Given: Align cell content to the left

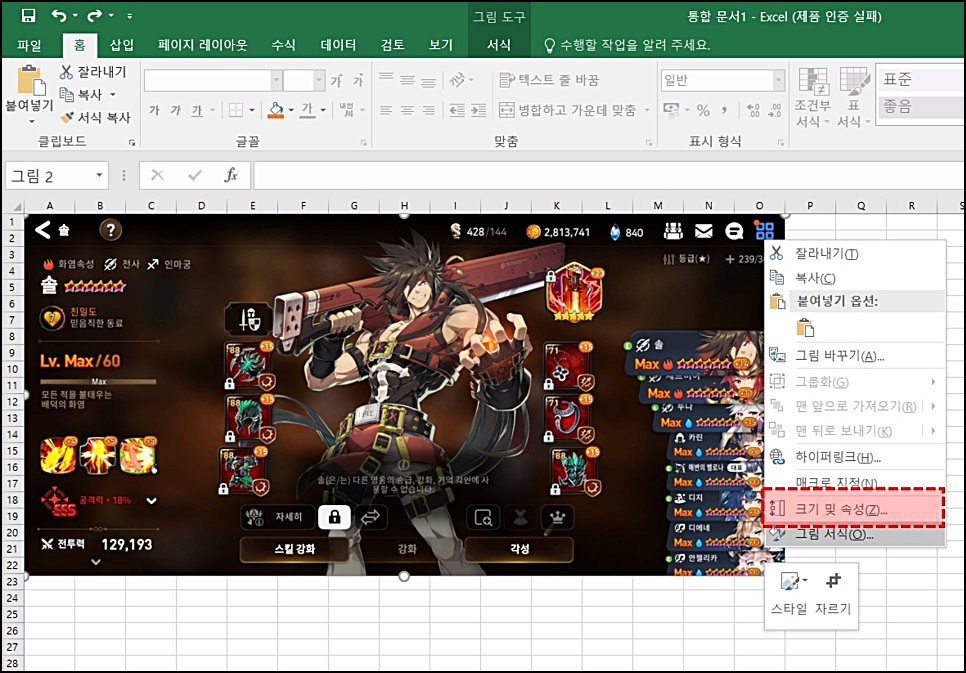Looking at the screenshot, I should coord(386,110).
